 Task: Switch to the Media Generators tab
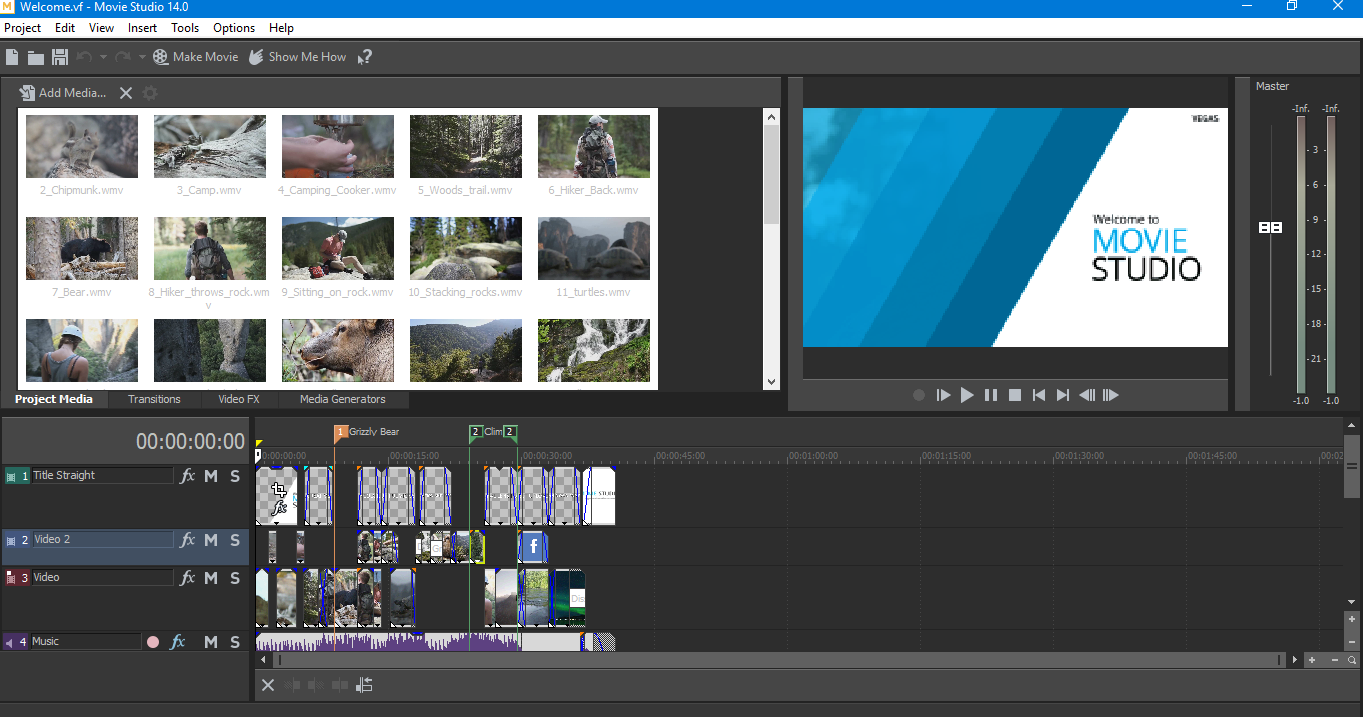pos(343,399)
